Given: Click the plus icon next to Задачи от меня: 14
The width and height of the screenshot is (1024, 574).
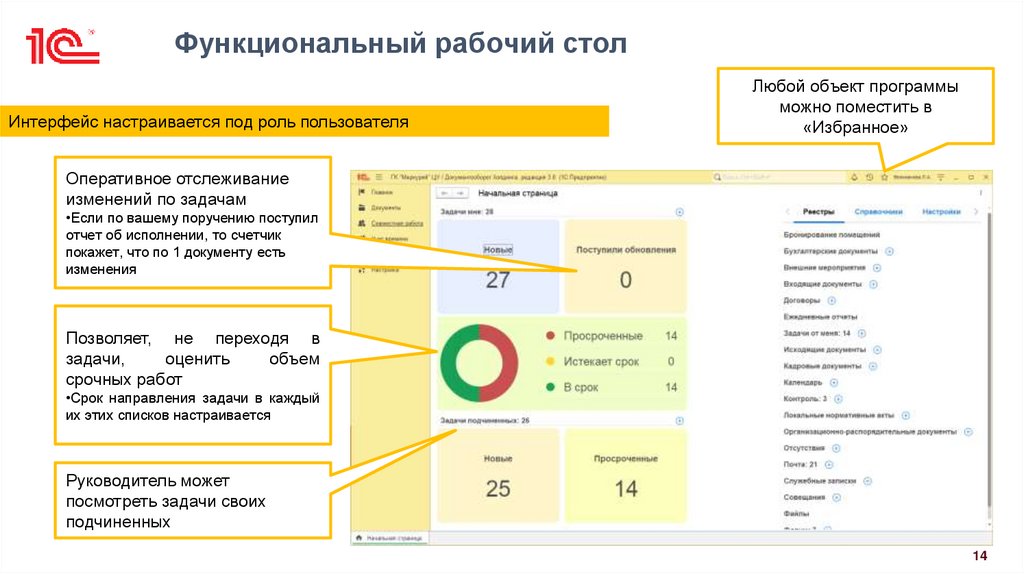Looking at the screenshot, I should point(861,333).
